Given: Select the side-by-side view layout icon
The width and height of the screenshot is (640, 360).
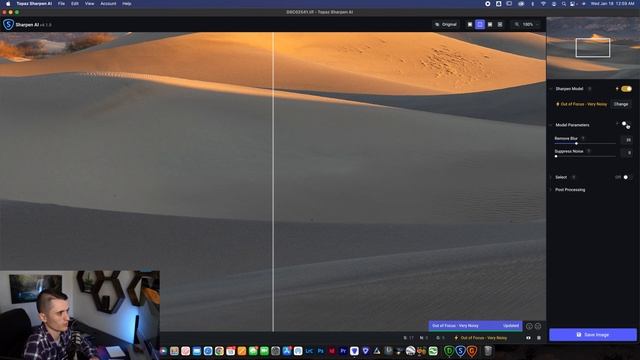Looking at the screenshot, I should (x=490, y=24).
